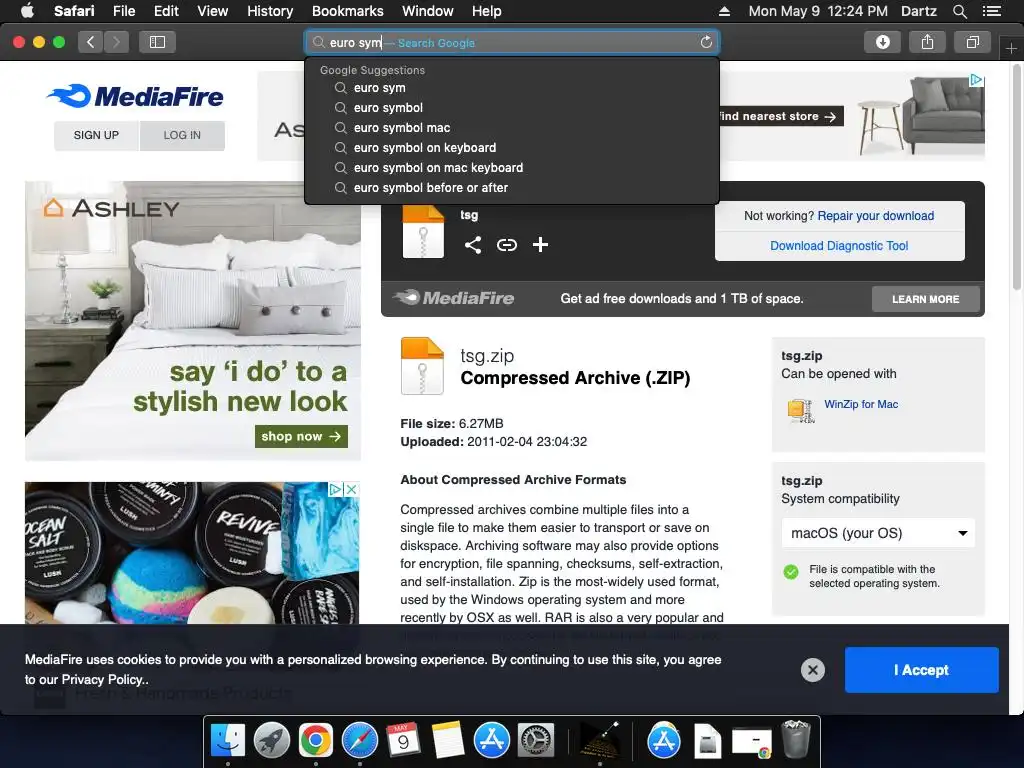
Task: Dismiss cookie notice with X button
Action: tap(812, 670)
